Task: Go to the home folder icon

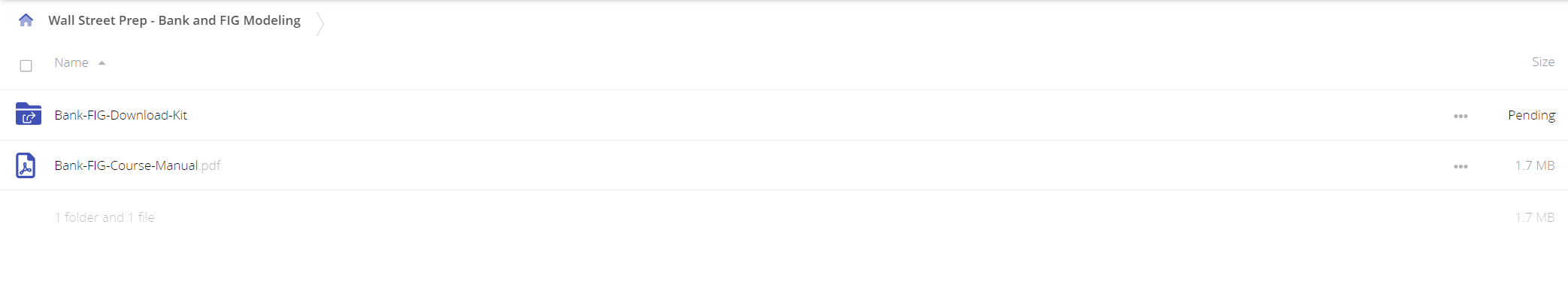Action: coord(26,20)
